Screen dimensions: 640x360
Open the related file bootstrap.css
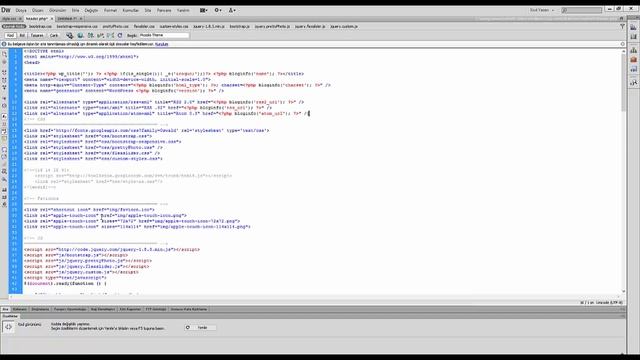[x=40, y=27]
